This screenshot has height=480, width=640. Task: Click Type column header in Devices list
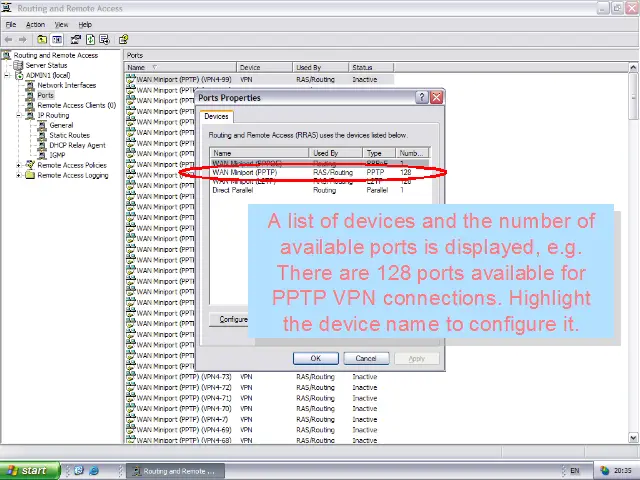[379, 153]
